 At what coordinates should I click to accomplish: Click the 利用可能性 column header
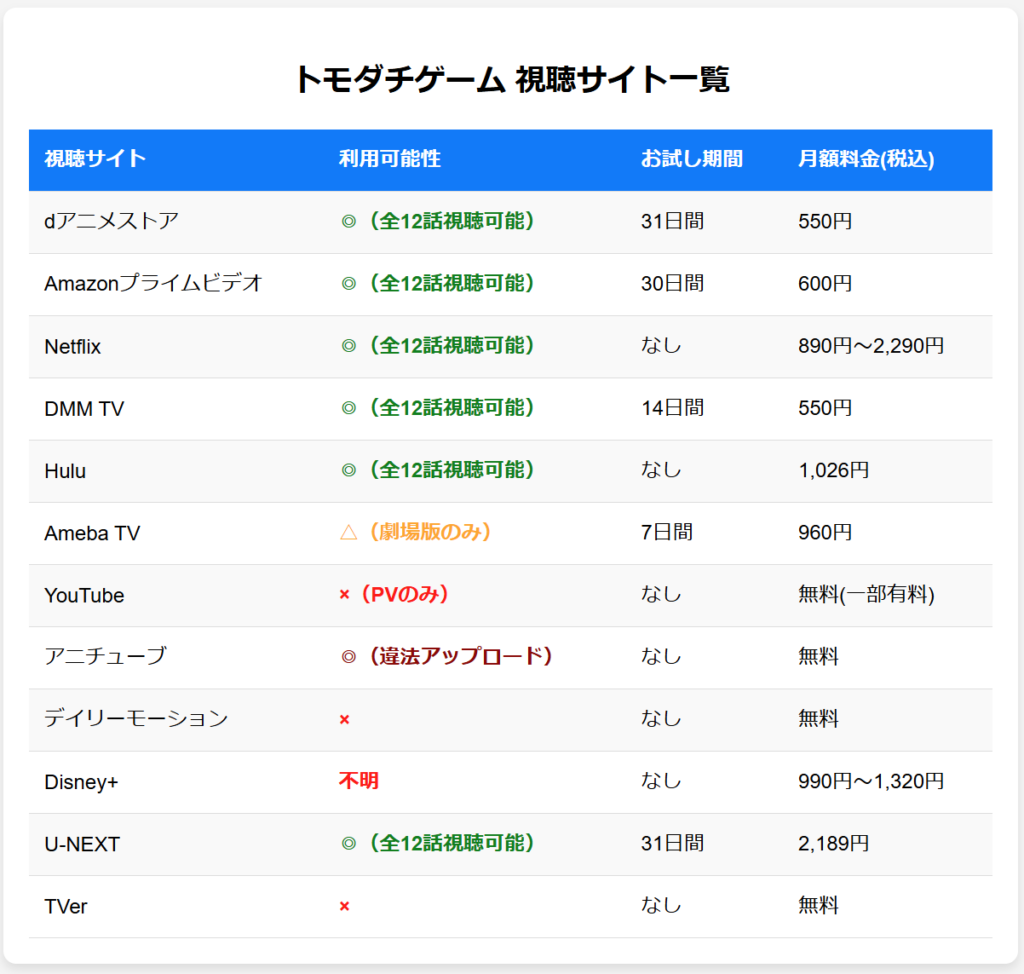[390, 159]
